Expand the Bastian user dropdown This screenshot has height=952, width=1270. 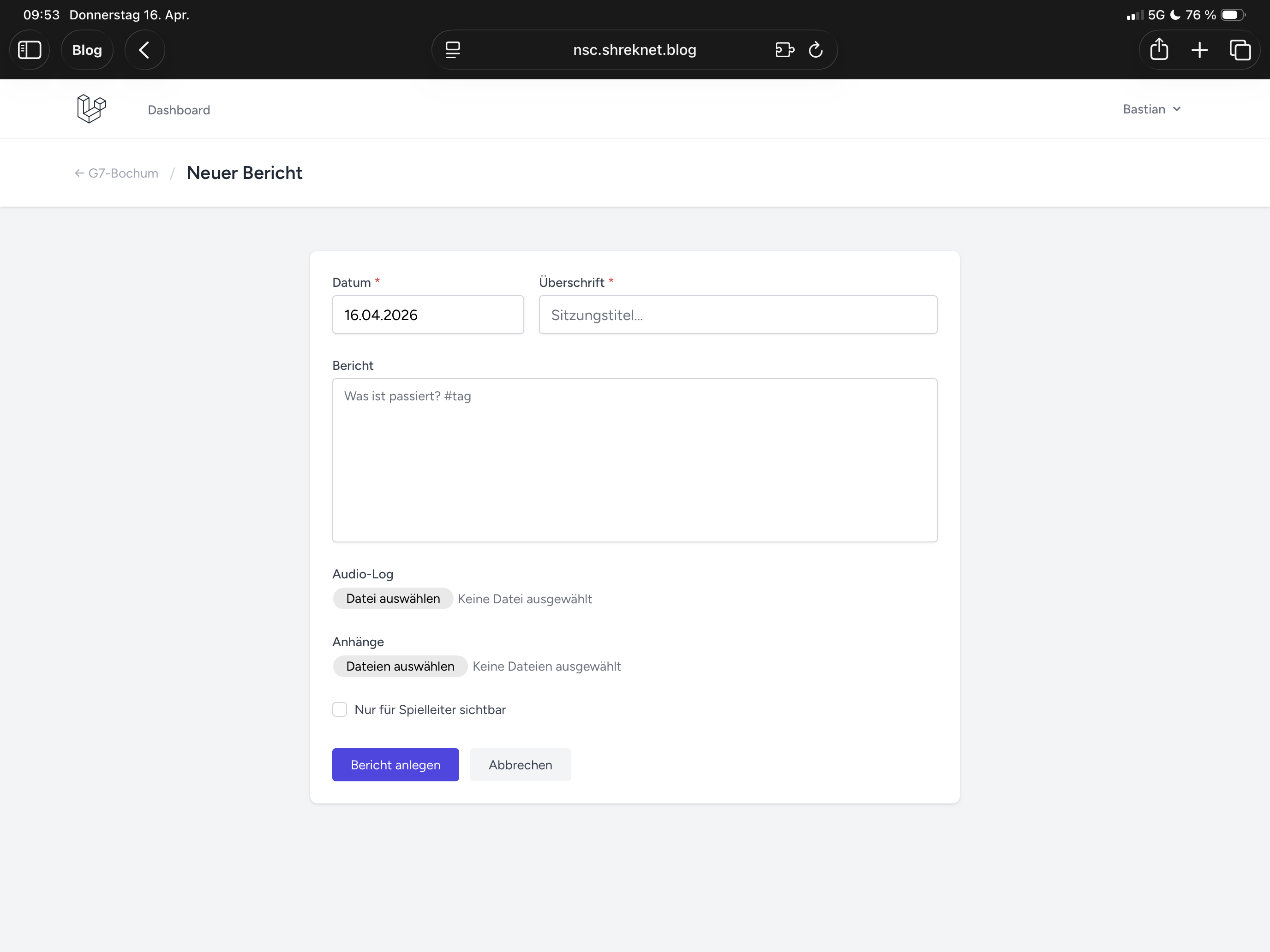coord(1151,109)
